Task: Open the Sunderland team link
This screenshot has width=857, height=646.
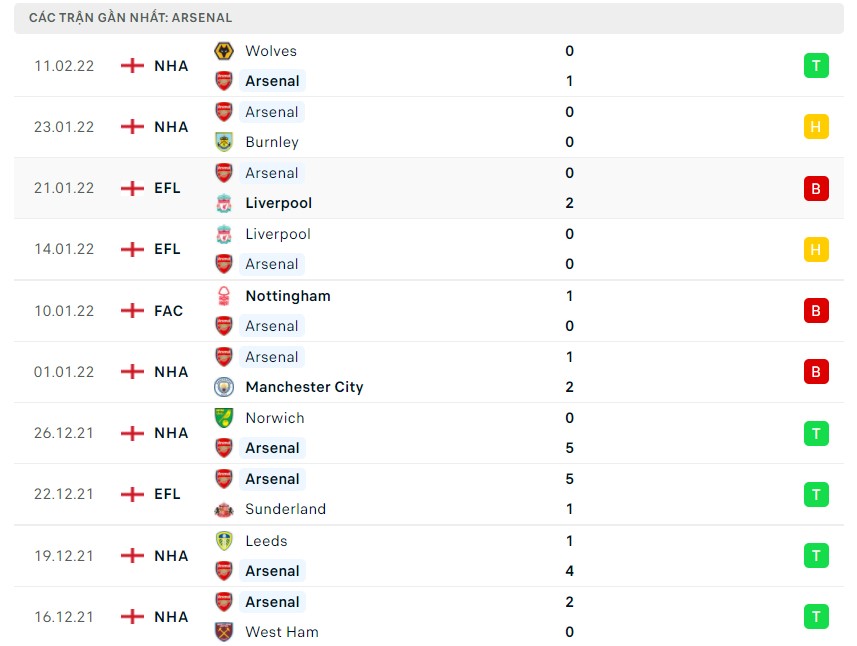Action: (x=285, y=509)
